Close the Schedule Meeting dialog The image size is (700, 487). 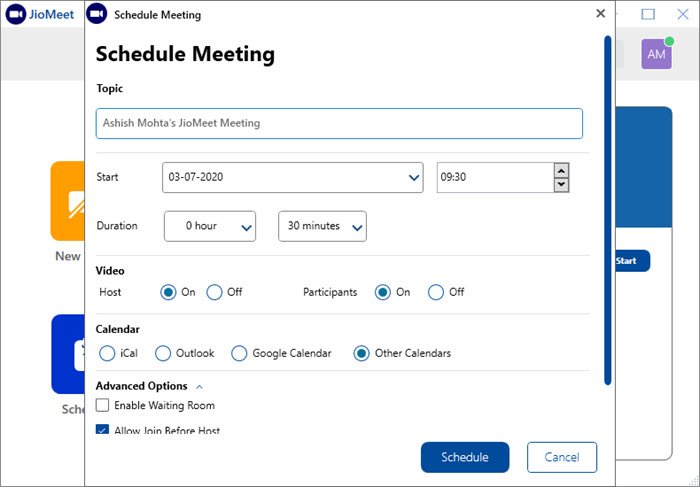(600, 13)
